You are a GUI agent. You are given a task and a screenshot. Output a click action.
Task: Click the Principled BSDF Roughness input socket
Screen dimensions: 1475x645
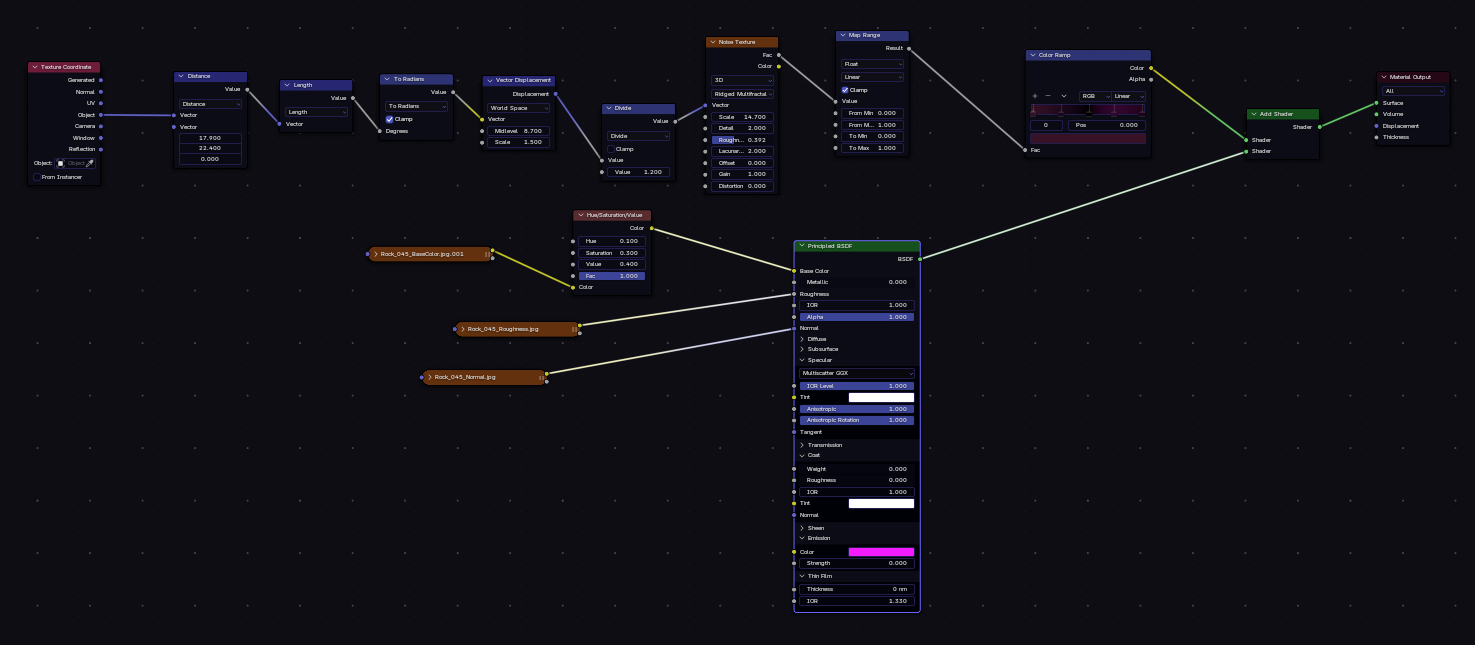(x=794, y=294)
